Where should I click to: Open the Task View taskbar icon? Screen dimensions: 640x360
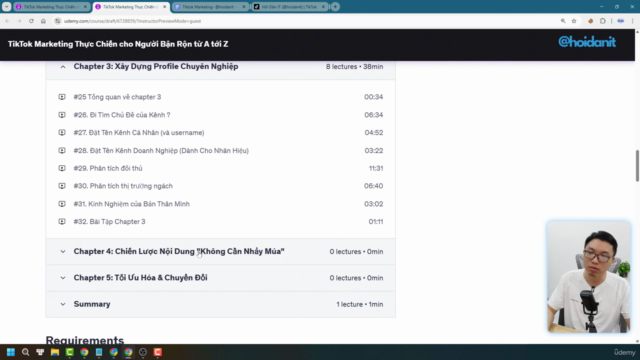click(x=40, y=352)
